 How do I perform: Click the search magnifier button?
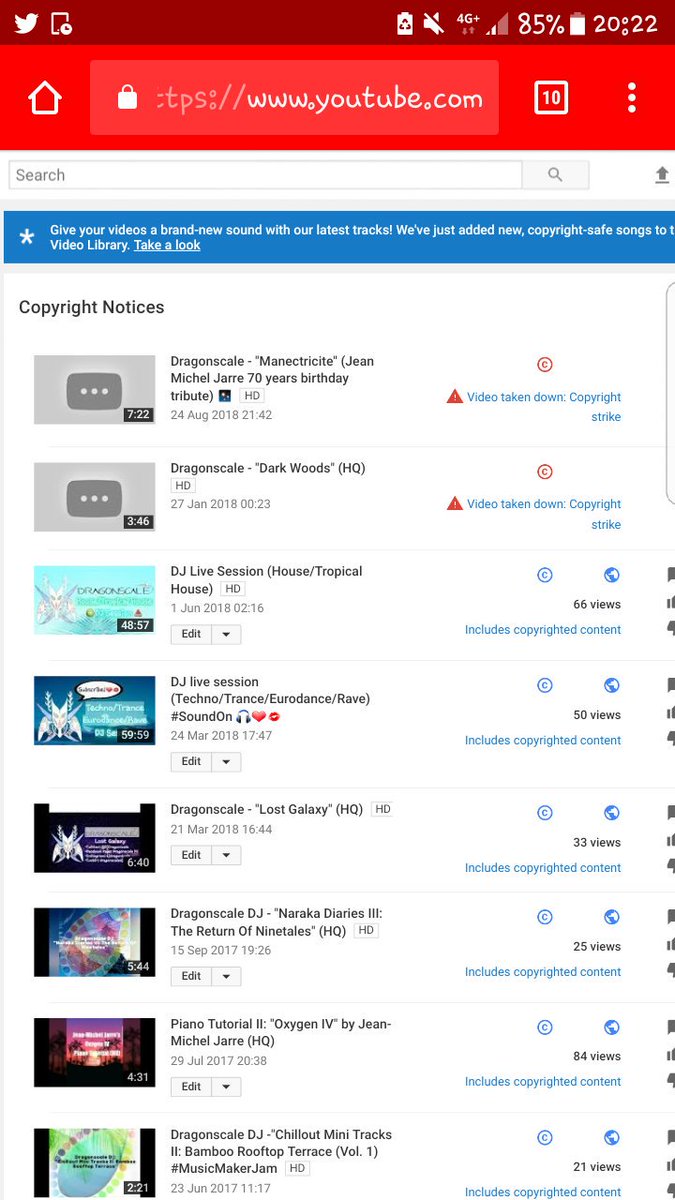pos(556,175)
